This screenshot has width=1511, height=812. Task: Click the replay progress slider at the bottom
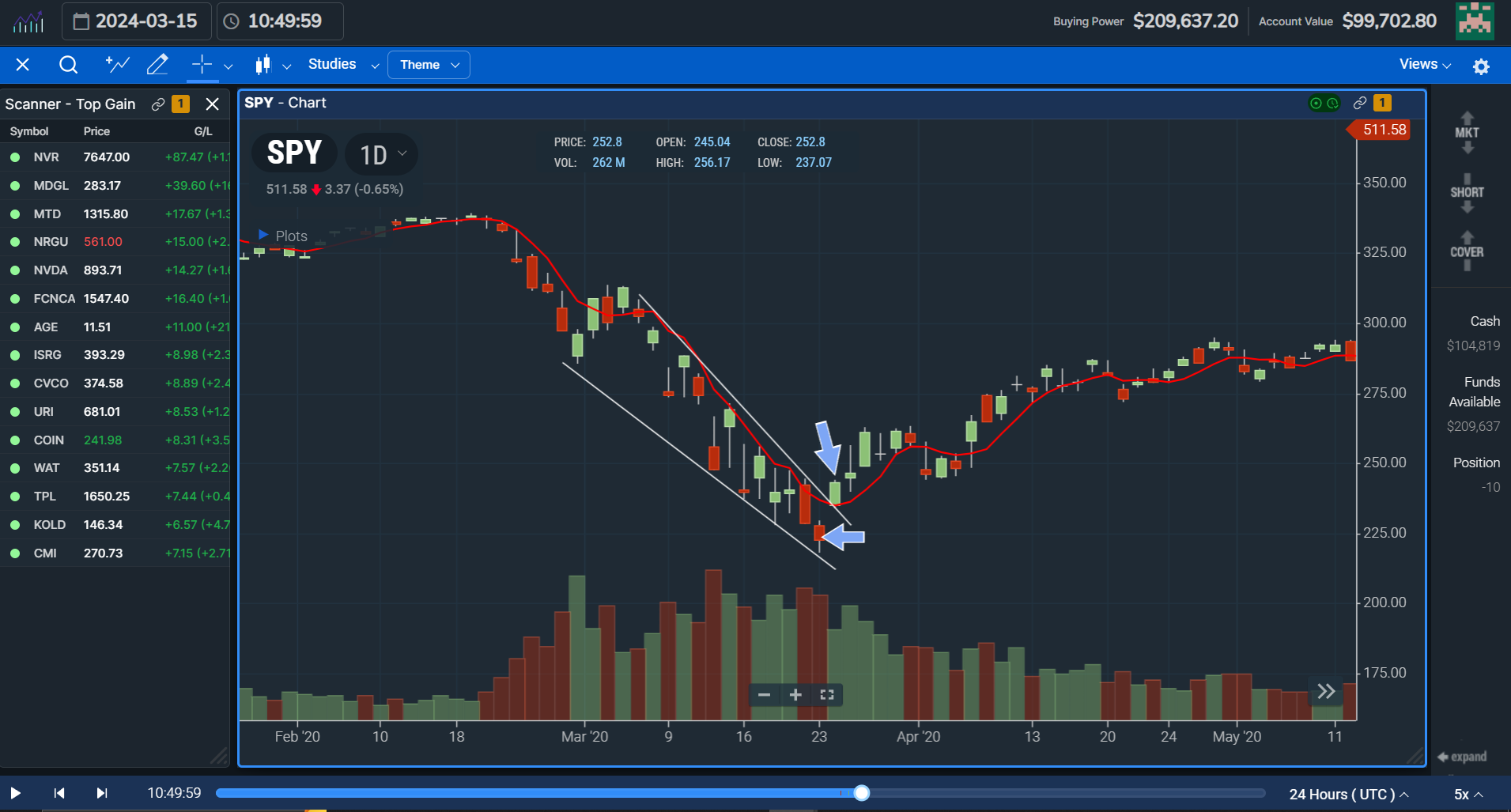tap(860, 793)
